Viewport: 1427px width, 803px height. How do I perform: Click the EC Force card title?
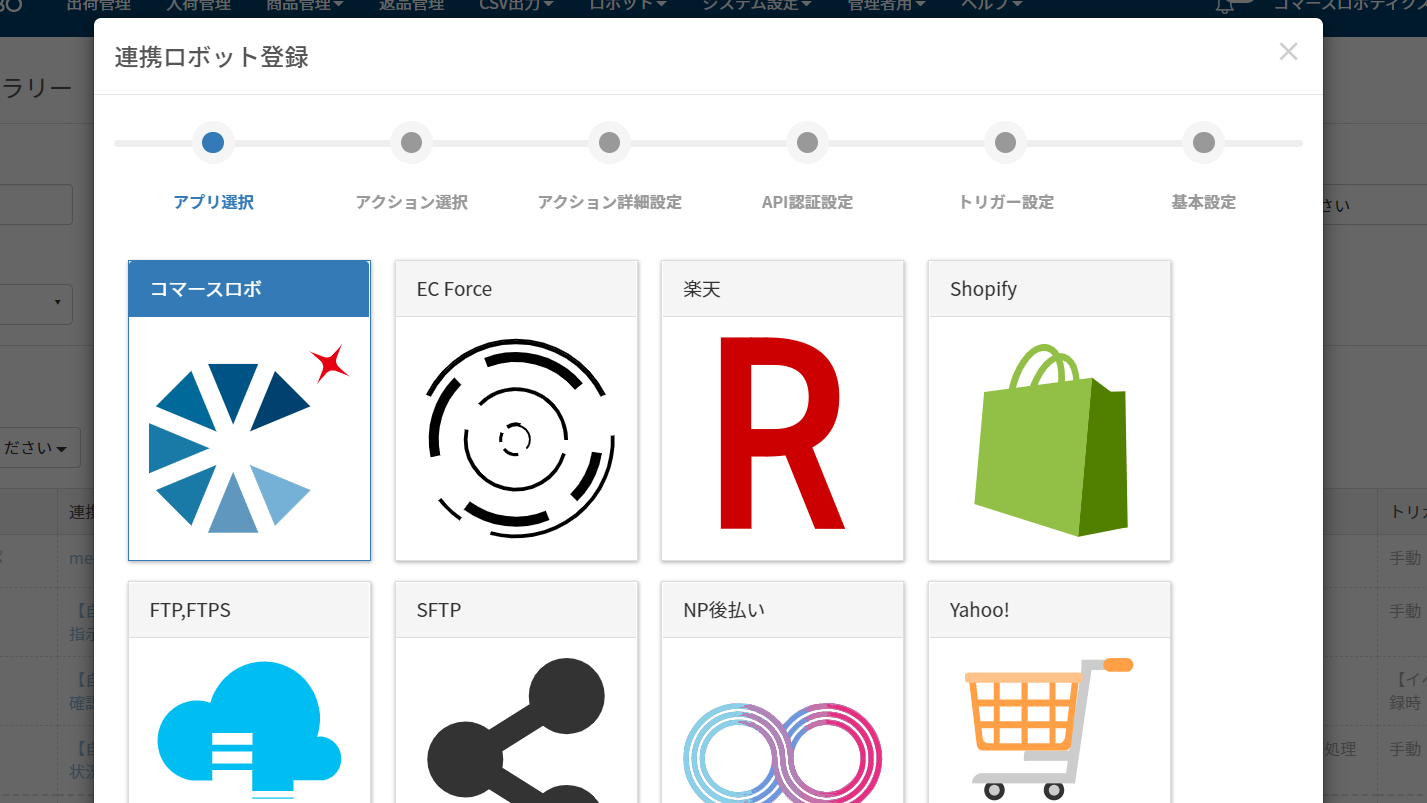coord(454,289)
